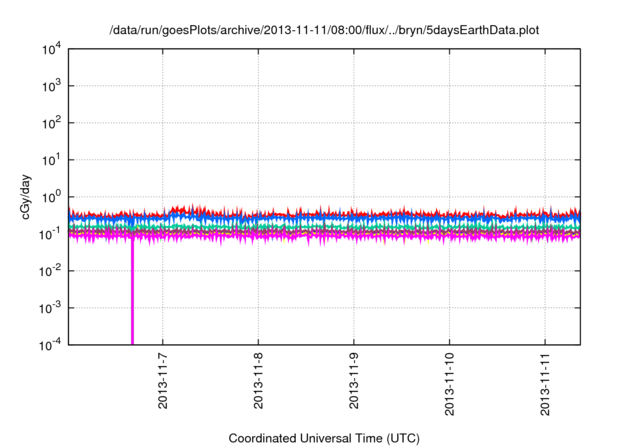
Task: Click the 10^0 y-axis tick label
Action: click(x=51, y=197)
